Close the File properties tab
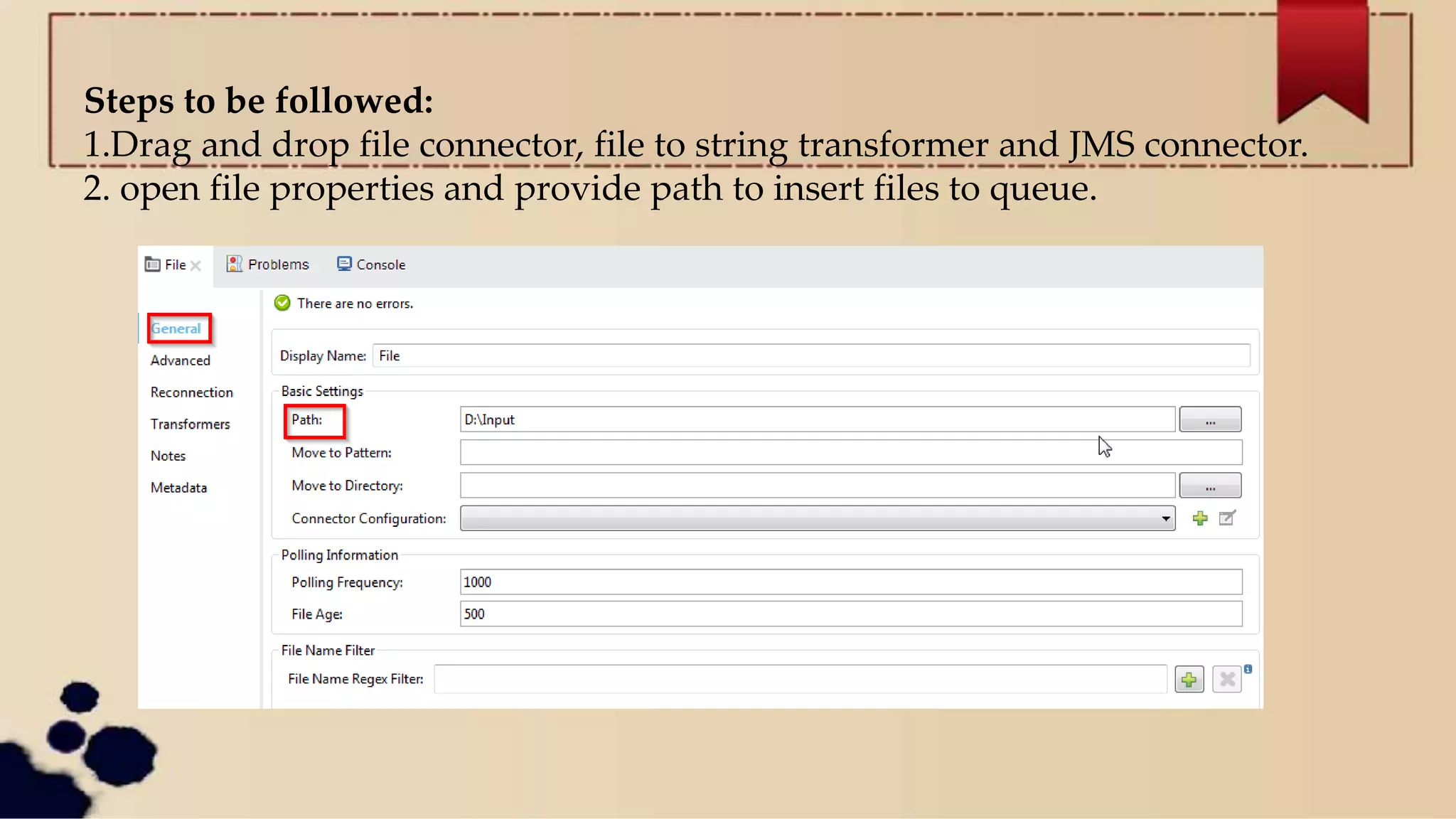This screenshot has width=1456, height=819. coord(196,266)
